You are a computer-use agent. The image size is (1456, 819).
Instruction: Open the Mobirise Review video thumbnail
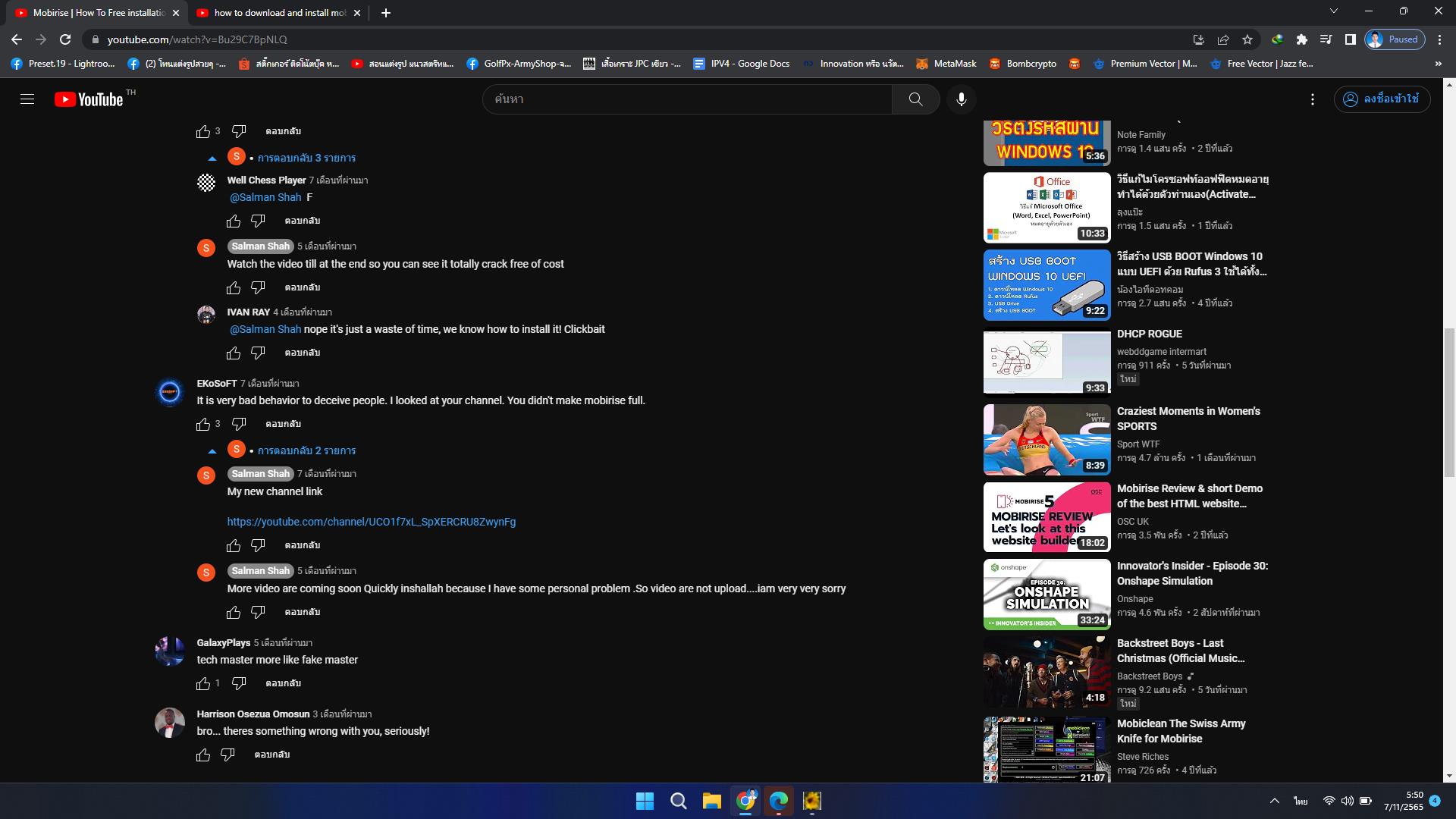1046,517
